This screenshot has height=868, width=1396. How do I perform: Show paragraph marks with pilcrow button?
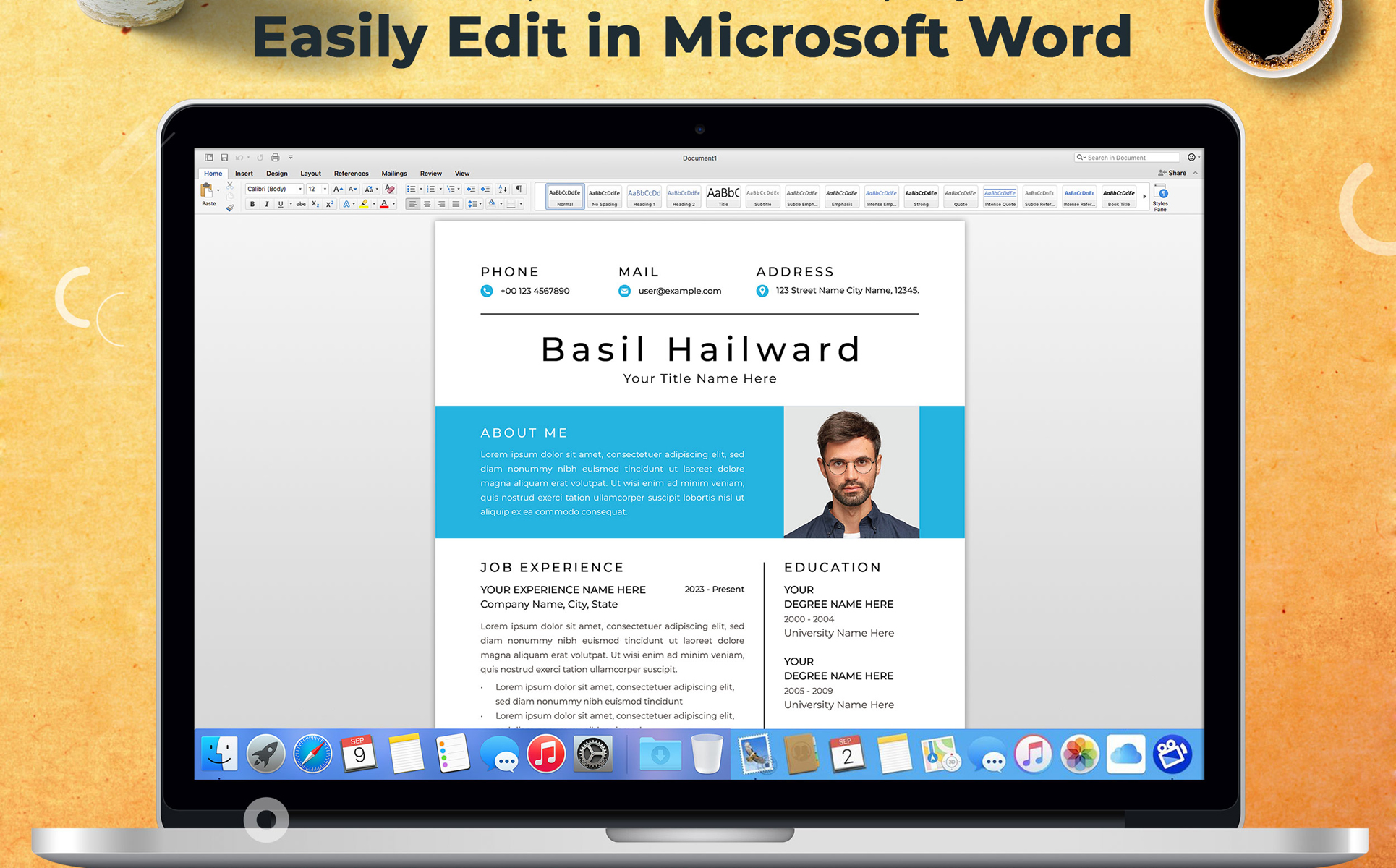point(519,190)
